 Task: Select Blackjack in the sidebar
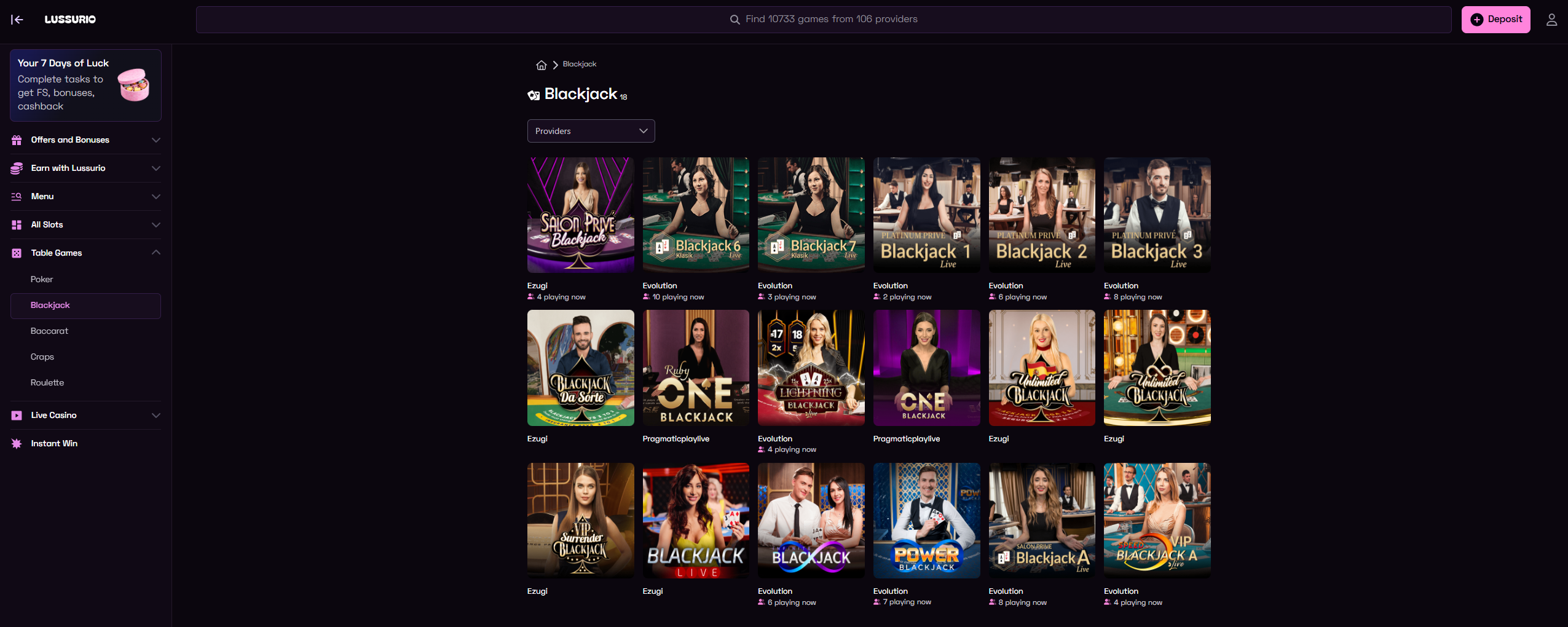85,306
